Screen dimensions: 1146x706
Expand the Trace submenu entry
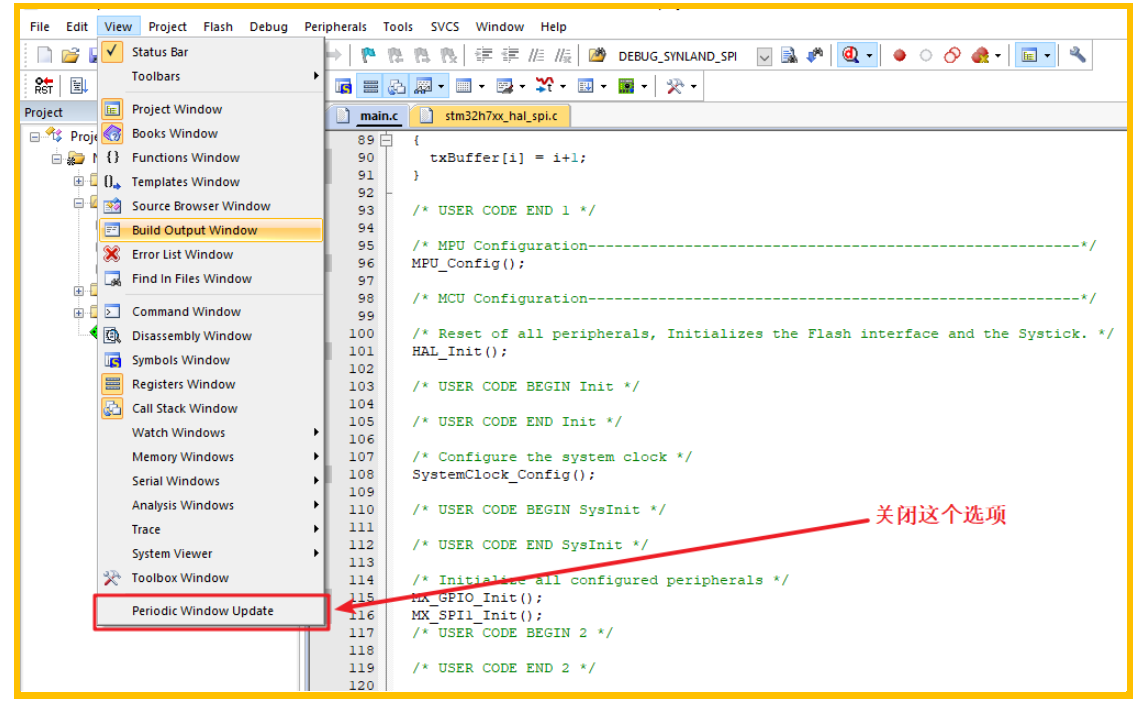[x=211, y=528]
